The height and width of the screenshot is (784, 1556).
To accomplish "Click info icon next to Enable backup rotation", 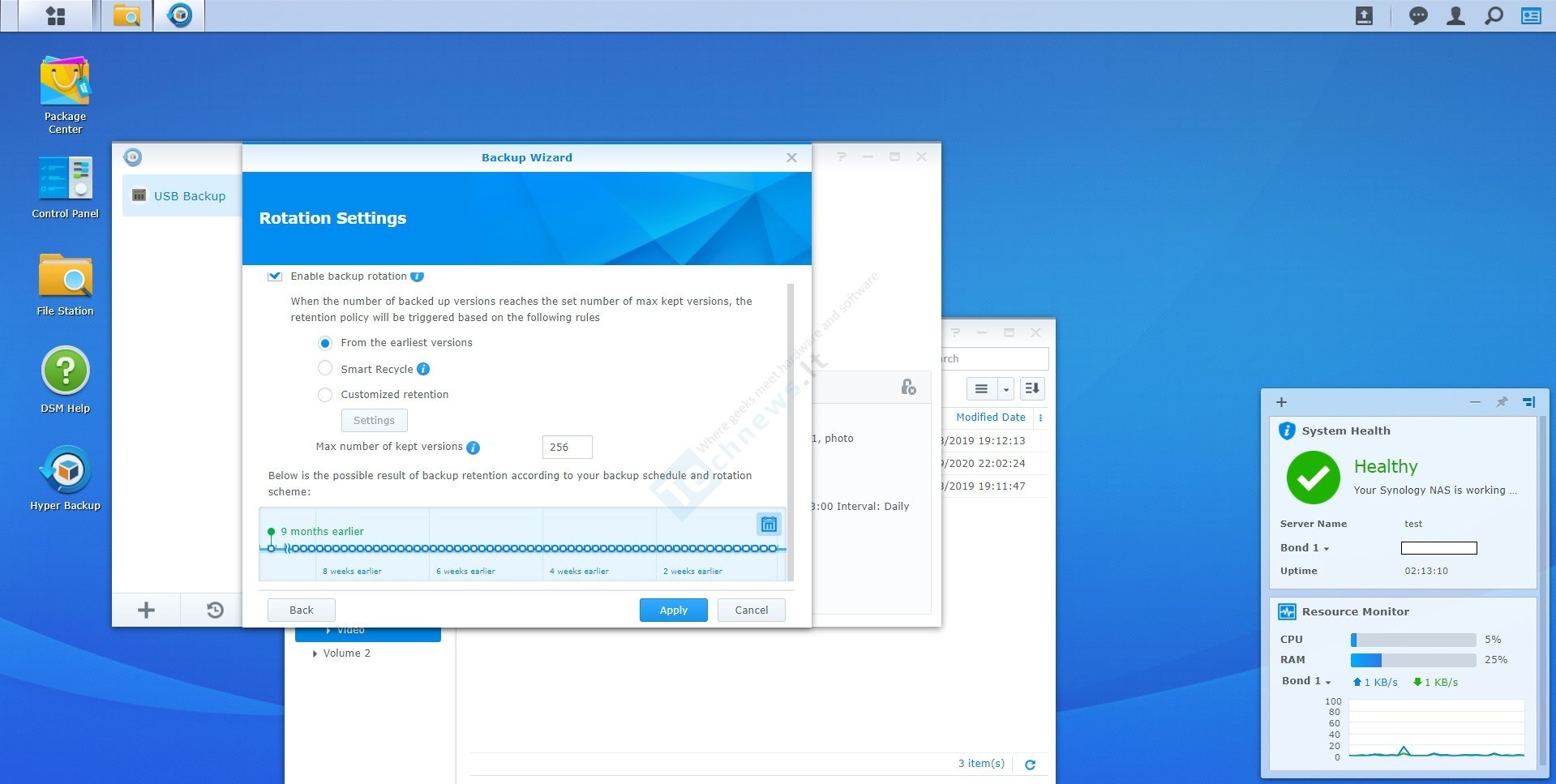I will coord(417,276).
